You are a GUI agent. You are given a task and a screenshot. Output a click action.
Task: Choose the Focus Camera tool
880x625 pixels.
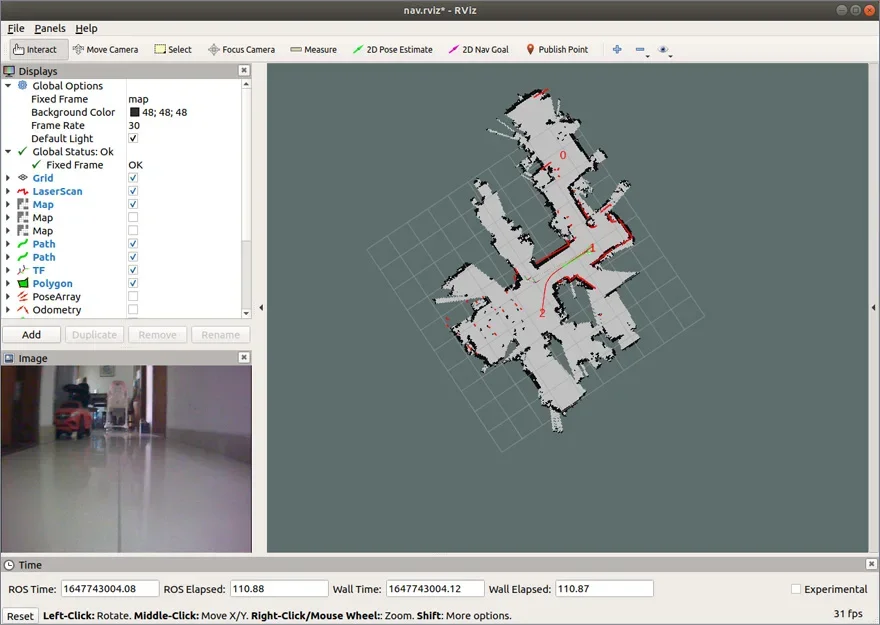(x=241, y=49)
